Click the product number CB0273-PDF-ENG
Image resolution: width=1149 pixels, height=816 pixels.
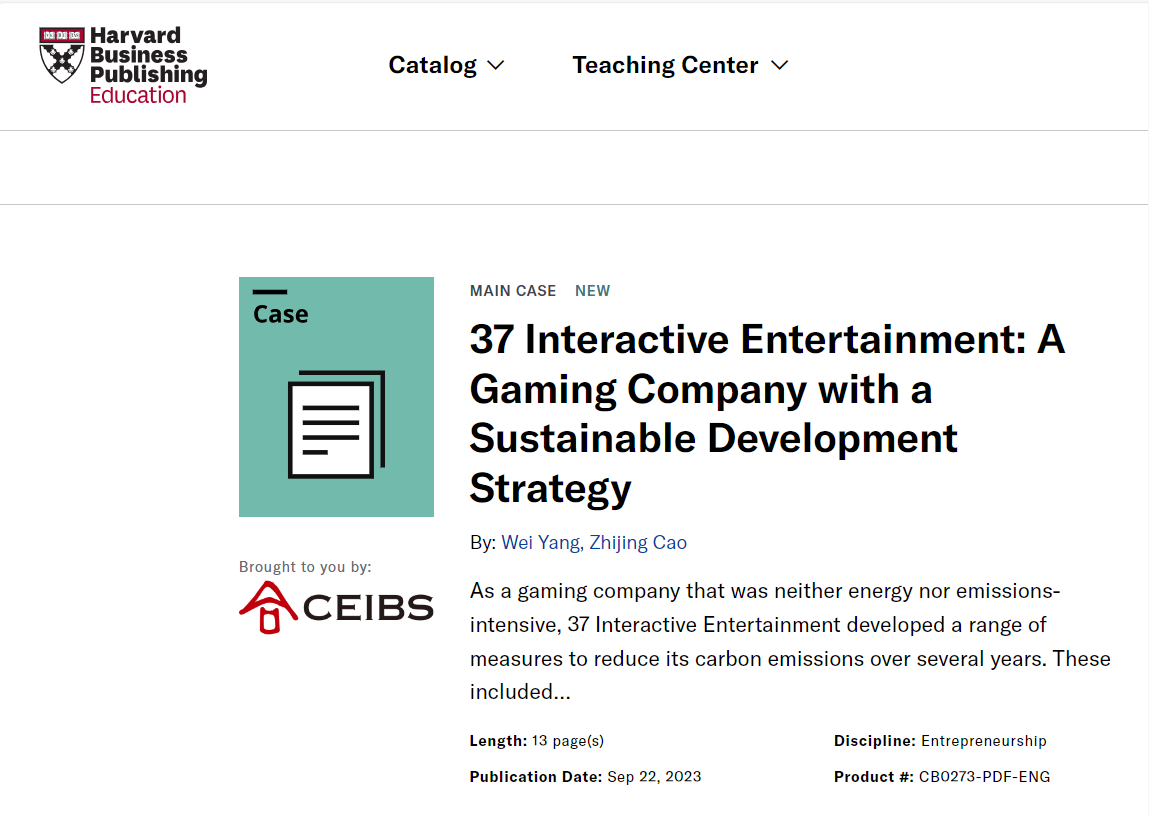(984, 777)
